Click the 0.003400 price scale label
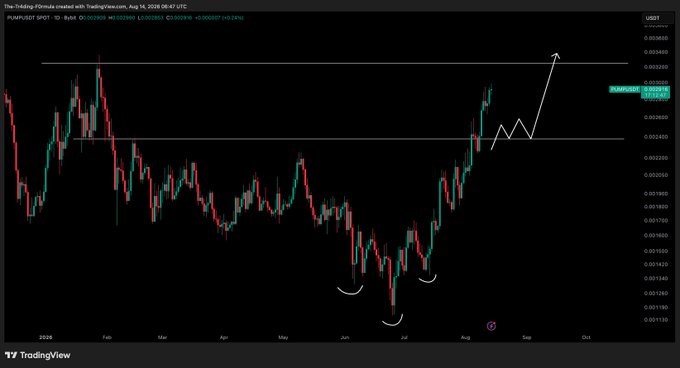 point(656,52)
